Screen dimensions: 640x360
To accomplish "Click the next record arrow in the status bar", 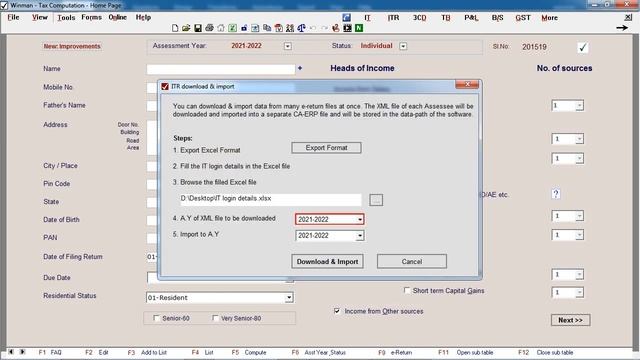I will click(22, 352).
